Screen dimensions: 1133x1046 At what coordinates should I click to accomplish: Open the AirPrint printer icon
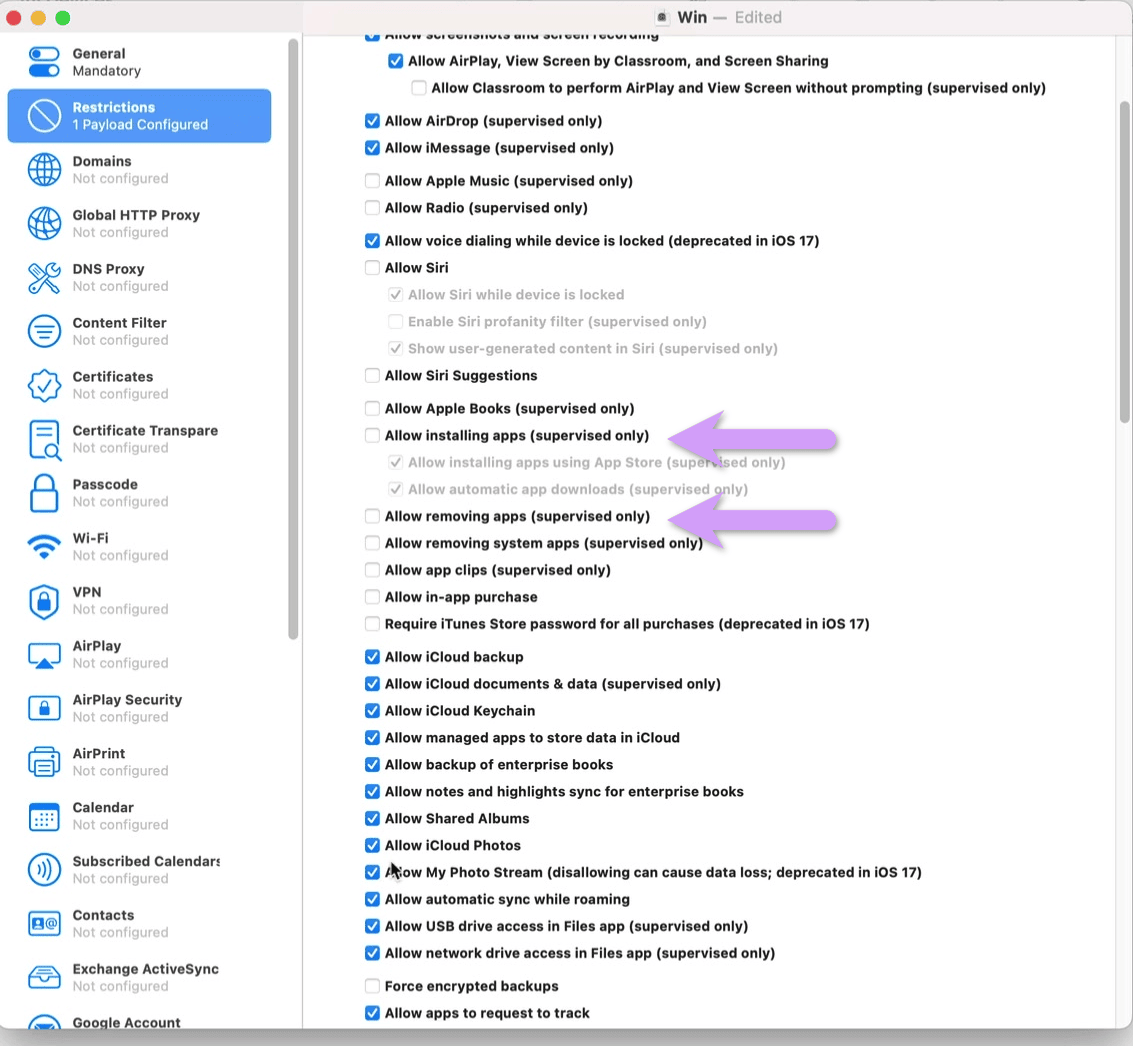click(44, 762)
